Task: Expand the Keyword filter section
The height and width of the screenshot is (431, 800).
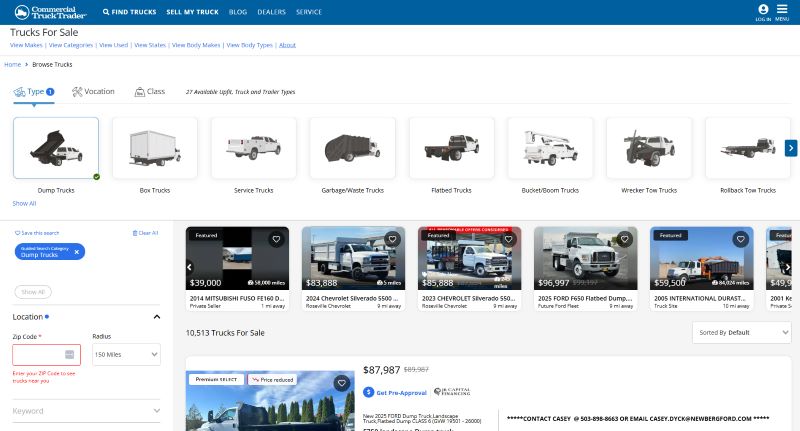Action: (86, 411)
